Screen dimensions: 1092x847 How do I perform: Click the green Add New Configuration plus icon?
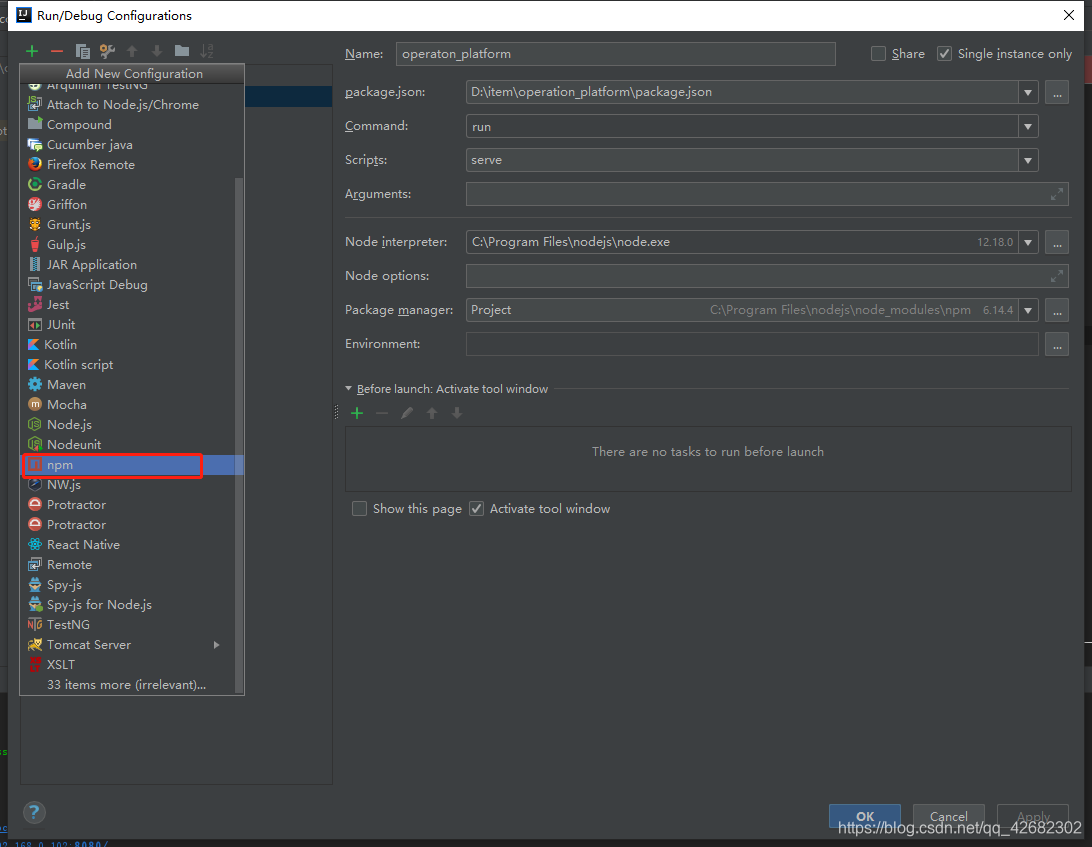tap(31, 51)
